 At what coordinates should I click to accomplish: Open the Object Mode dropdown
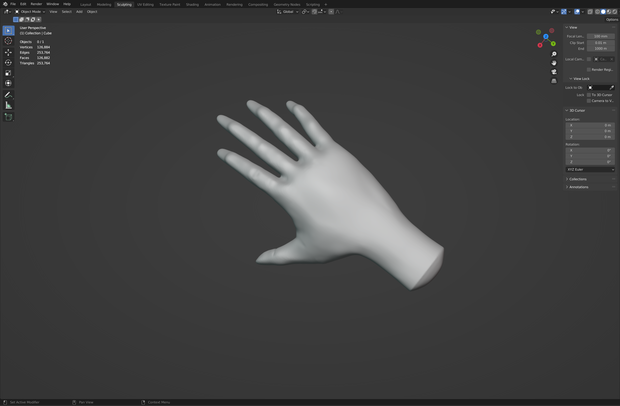point(30,12)
